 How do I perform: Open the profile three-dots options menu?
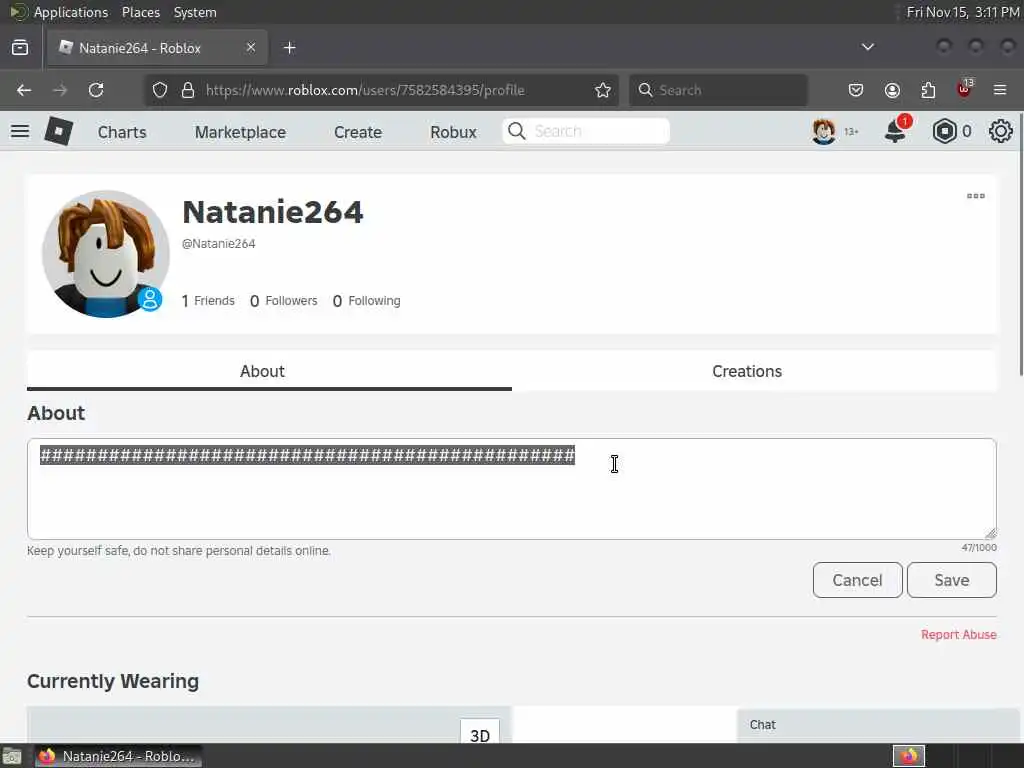976,196
